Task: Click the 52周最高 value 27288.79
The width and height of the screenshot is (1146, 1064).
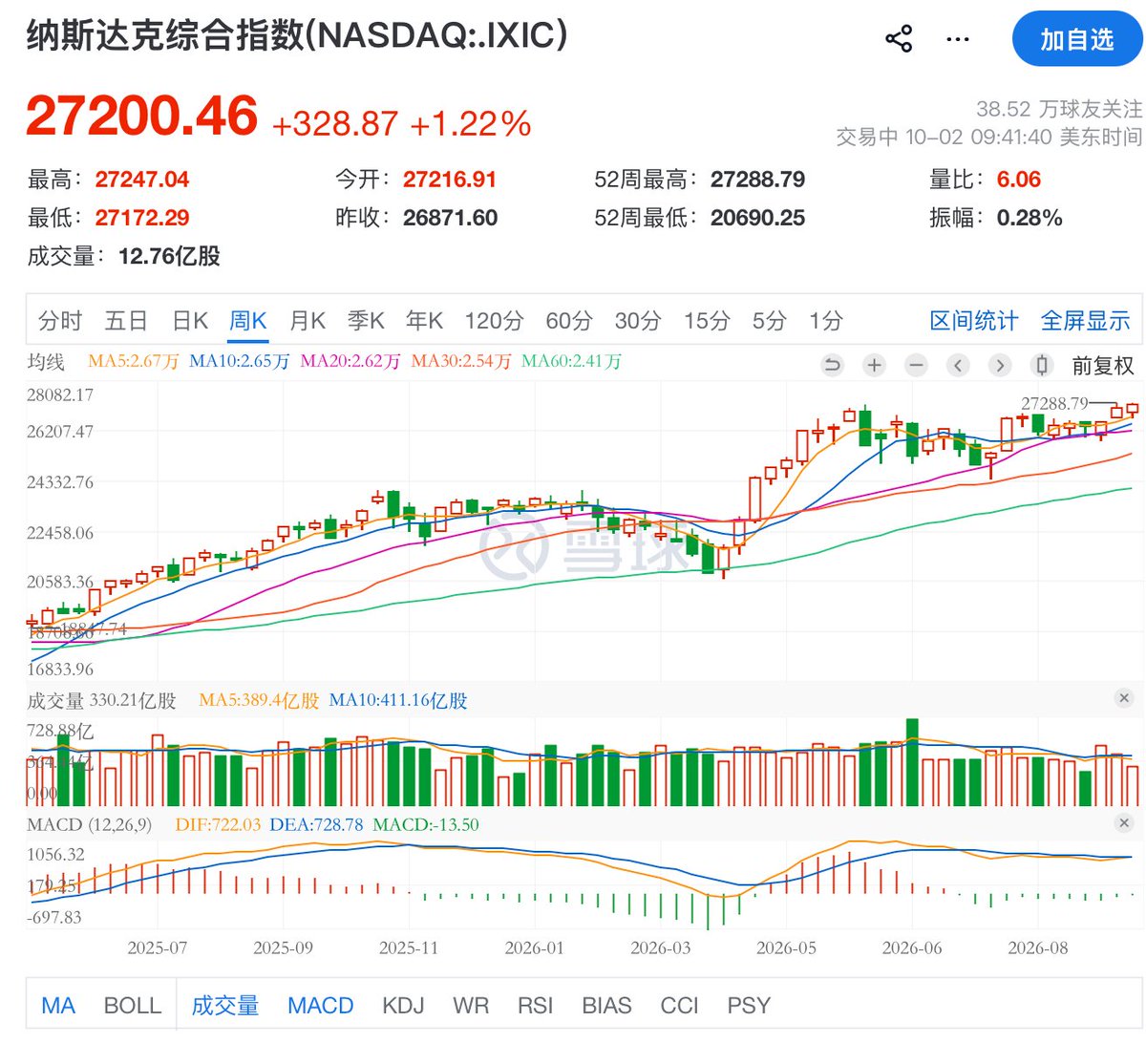Action: (x=757, y=180)
